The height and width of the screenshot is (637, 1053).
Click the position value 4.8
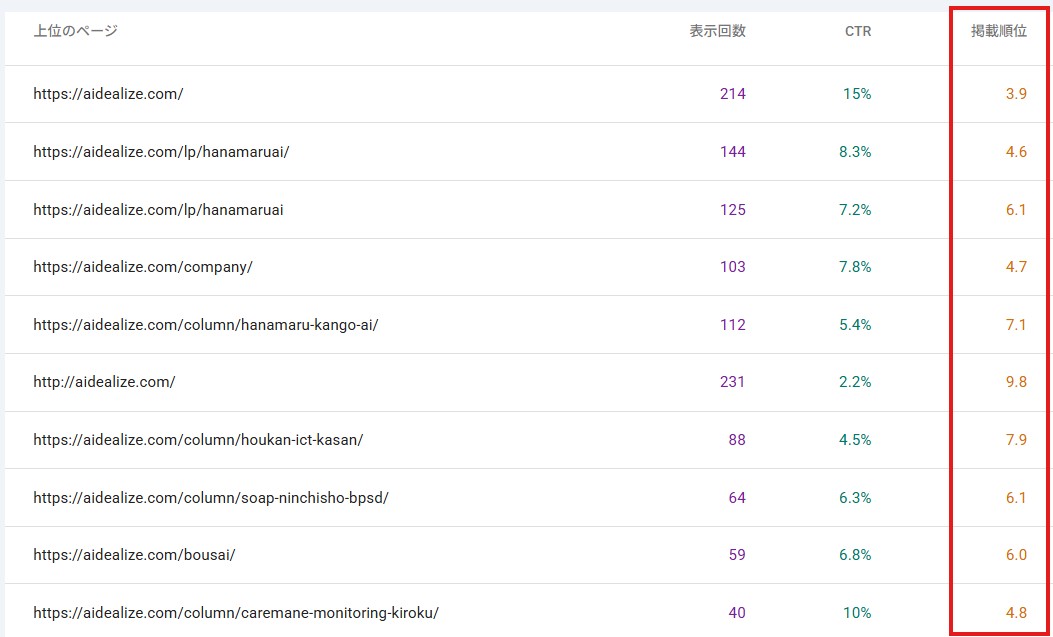click(x=1016, y=612)
